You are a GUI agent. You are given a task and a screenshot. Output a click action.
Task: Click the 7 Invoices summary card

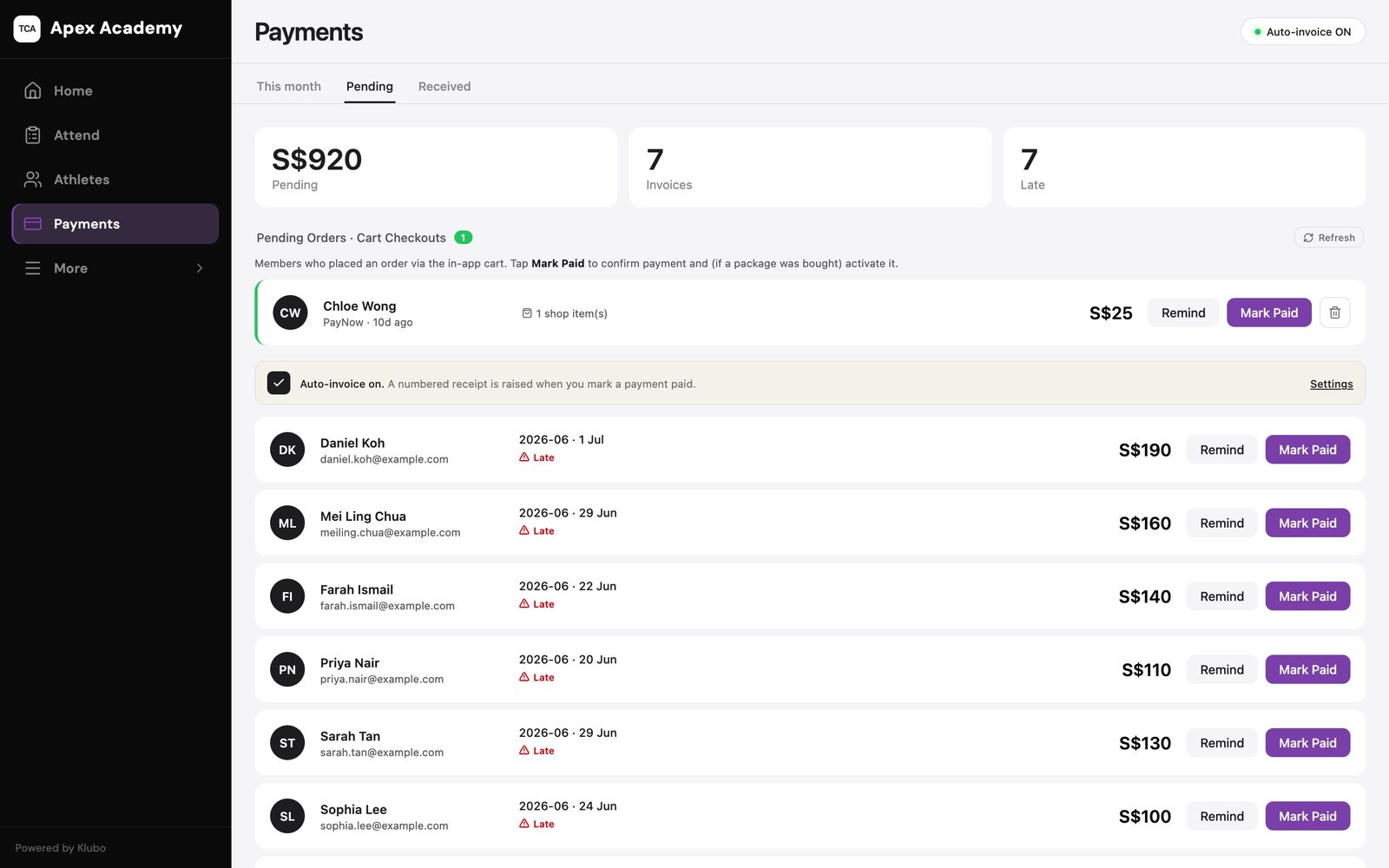[x=810, y=168]
